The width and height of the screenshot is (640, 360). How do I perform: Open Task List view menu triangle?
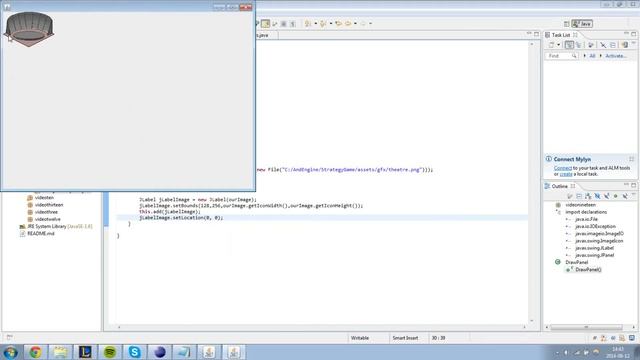coord(633,44)
